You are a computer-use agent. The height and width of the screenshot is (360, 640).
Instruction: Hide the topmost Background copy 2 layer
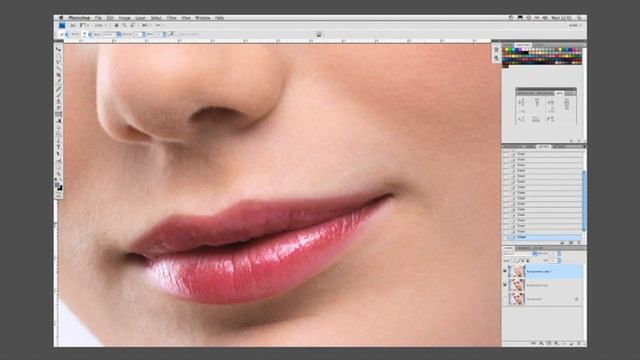[x=505, y=271]
